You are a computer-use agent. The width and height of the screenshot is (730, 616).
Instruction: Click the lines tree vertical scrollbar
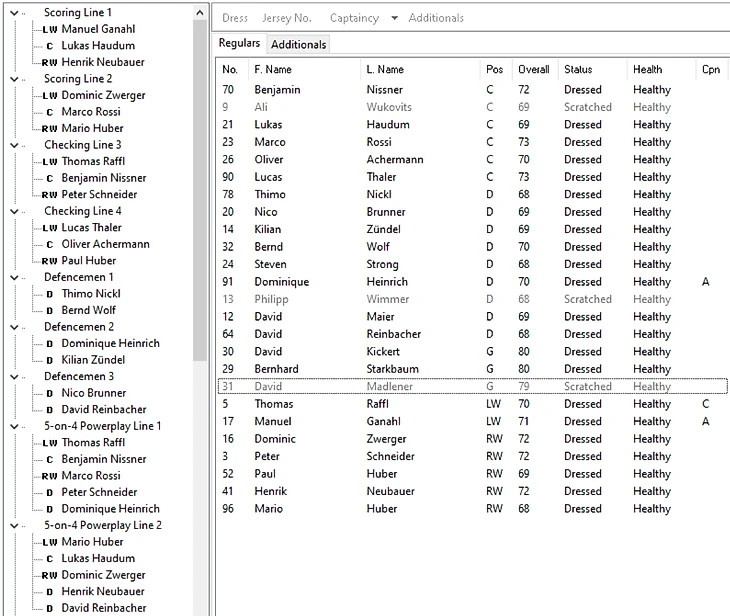pos(200,200)
